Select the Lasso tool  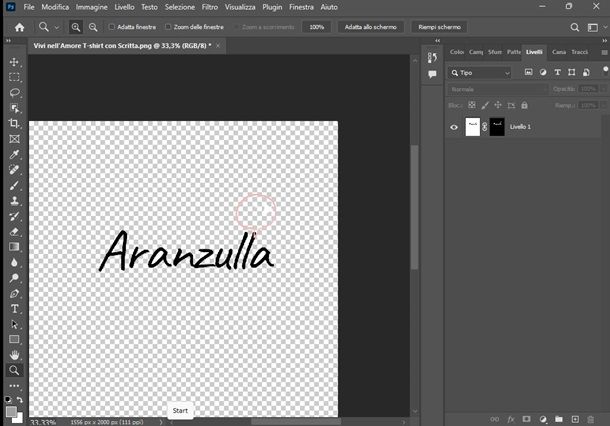pyautogui.click(x=14, y=93)
